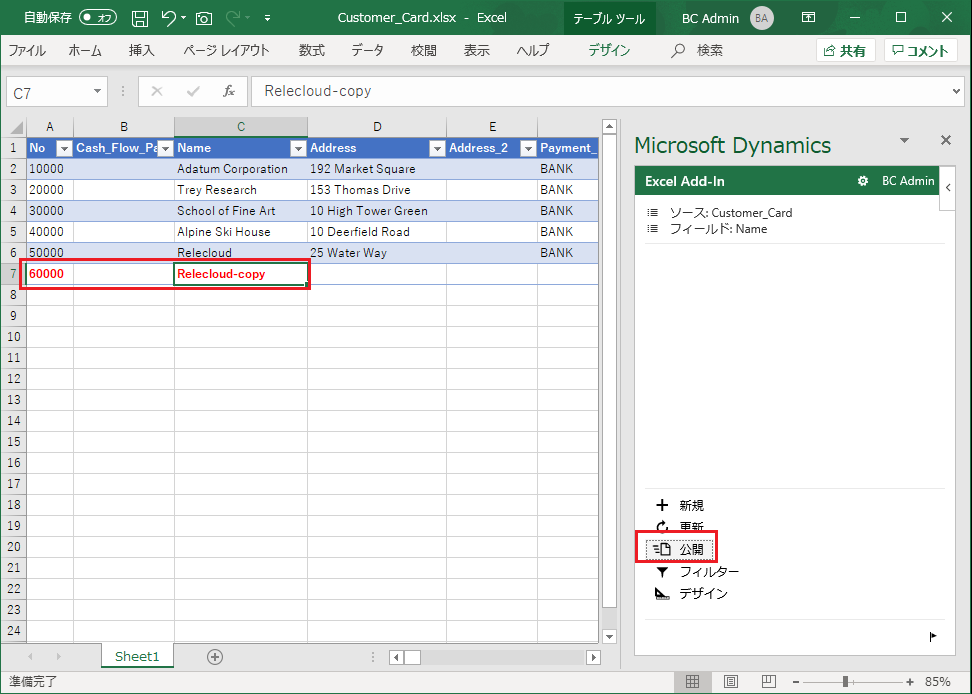972x694 pixels.
Task: Click the Redo arrow icon
Action: coord(232,18)
